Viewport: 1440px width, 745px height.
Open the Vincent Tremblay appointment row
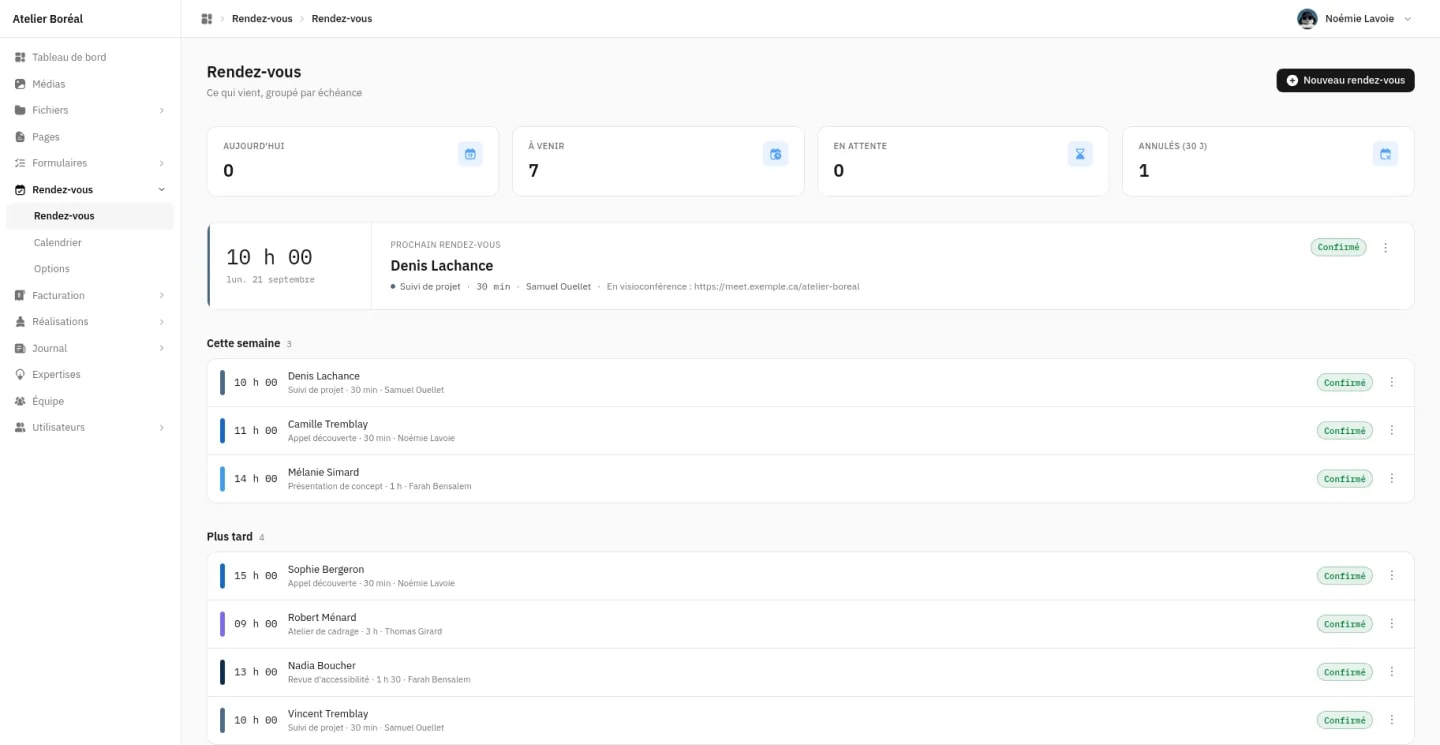tap(810, 720)
